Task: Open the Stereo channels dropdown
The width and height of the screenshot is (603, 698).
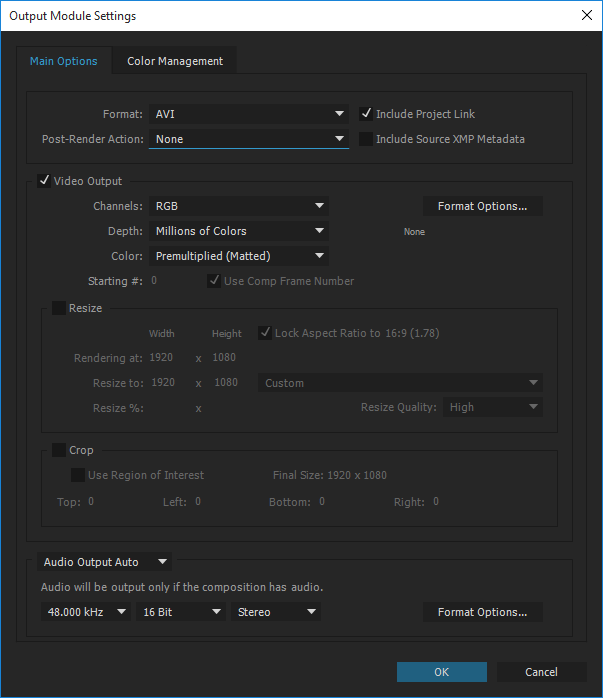Action: [276, 612]
